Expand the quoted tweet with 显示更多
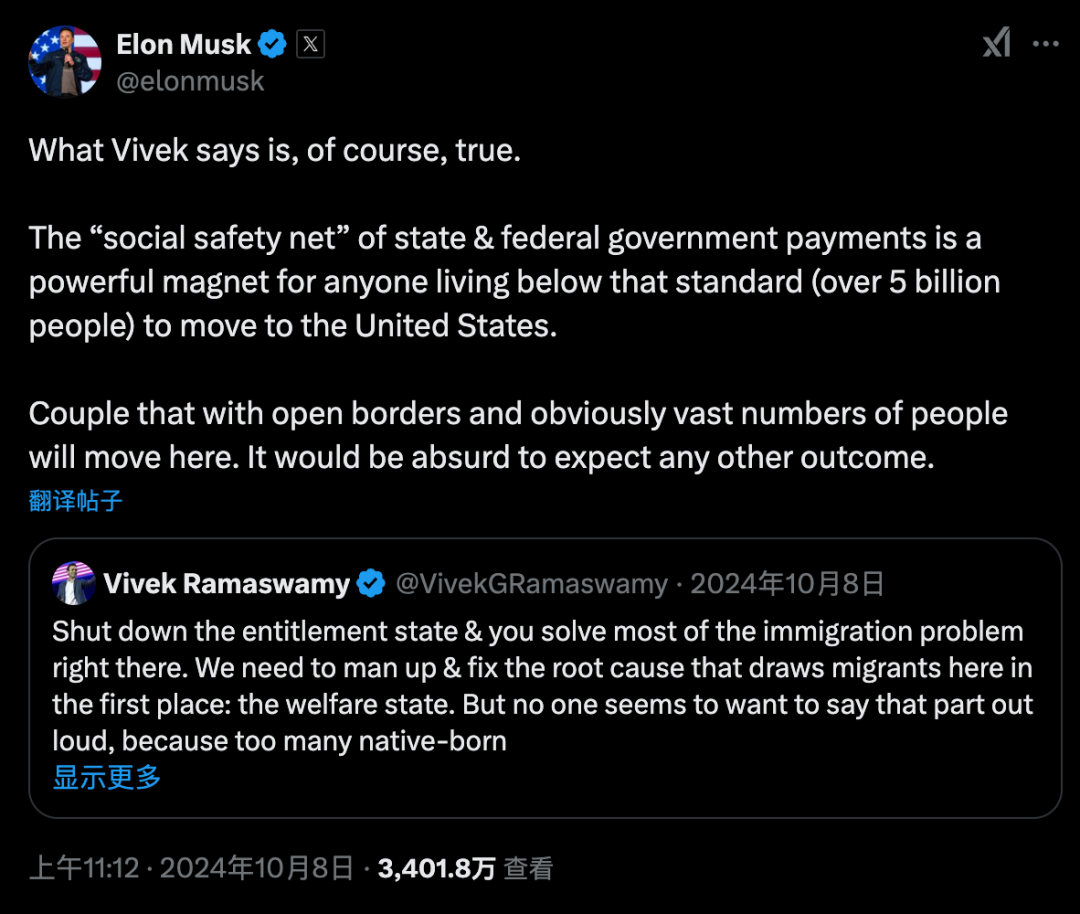The width and height of the screenshot is (1080, 914). click(105, 777)
